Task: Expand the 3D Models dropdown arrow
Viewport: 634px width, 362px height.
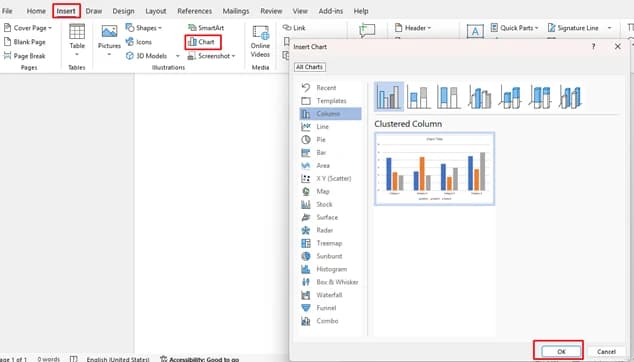Action: [178, 56]
